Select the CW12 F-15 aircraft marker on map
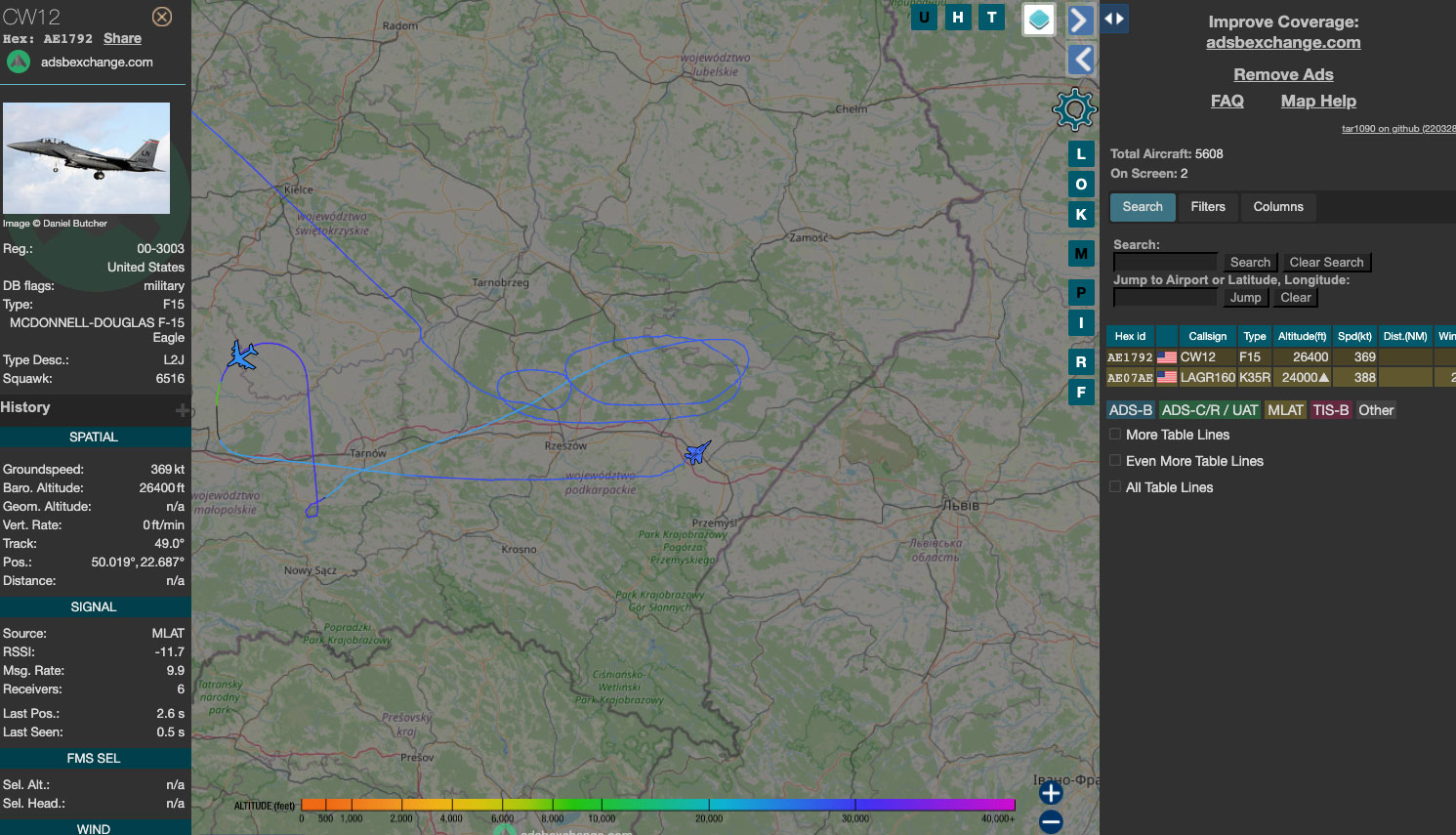The image size is (1456, 835). [x=697, y=452]
